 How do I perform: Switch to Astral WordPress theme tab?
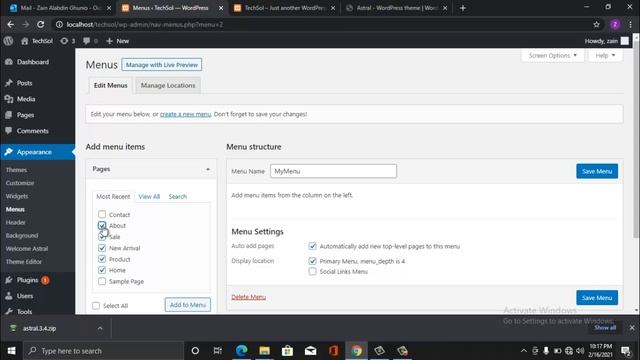point(397,8)
